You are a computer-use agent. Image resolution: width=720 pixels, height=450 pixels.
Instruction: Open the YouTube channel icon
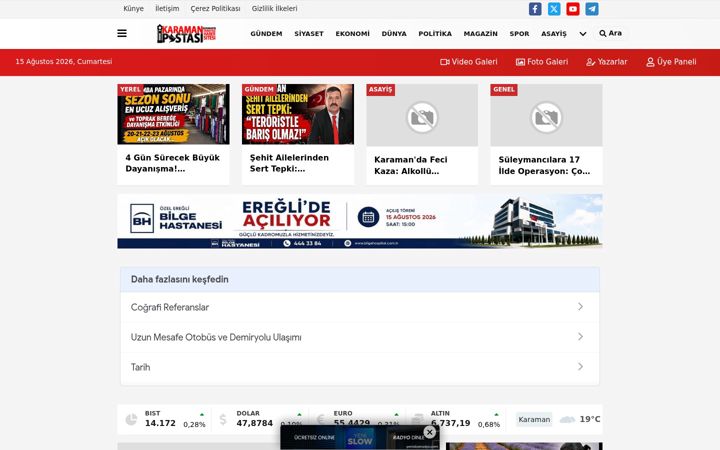click(x=573, y=9)
